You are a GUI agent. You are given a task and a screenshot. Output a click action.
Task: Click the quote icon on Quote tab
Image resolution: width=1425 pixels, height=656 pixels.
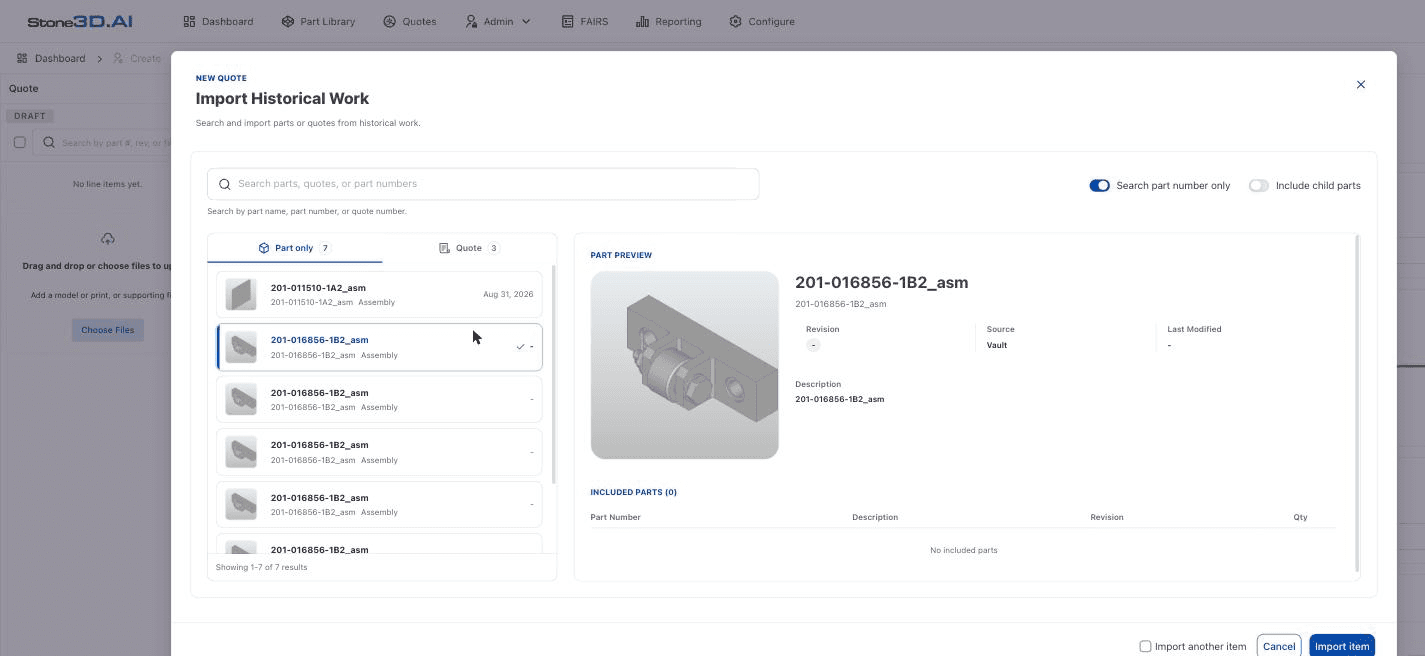[x=445, y=248]
